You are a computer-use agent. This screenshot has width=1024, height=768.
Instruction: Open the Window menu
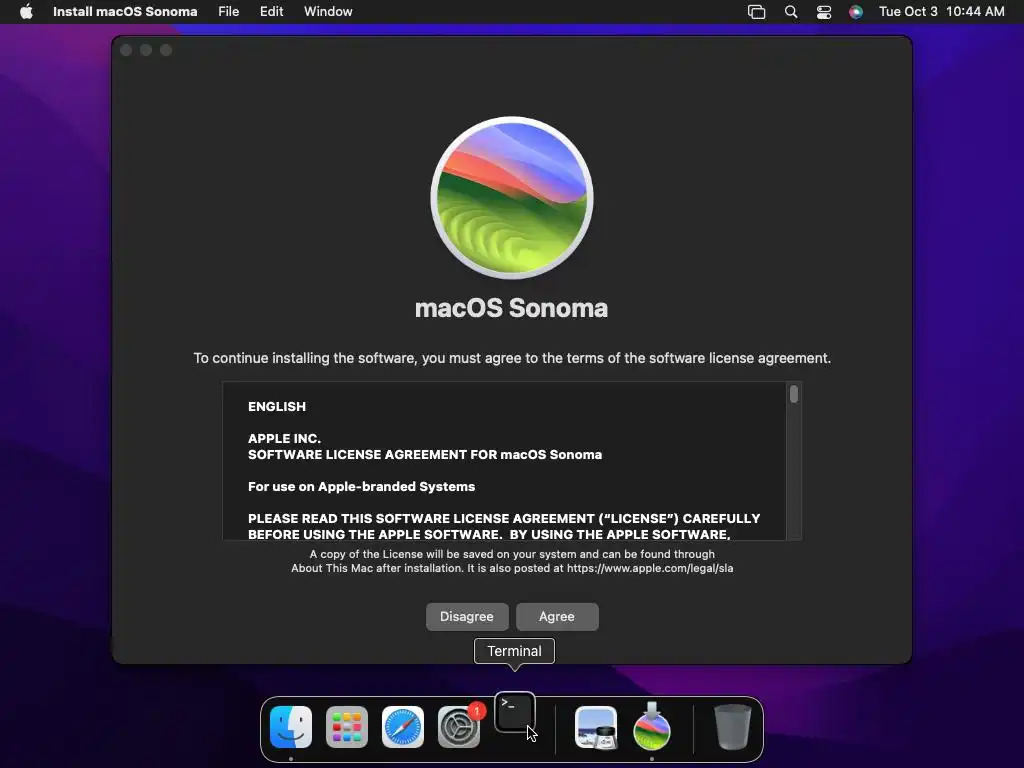click(328, 12)
